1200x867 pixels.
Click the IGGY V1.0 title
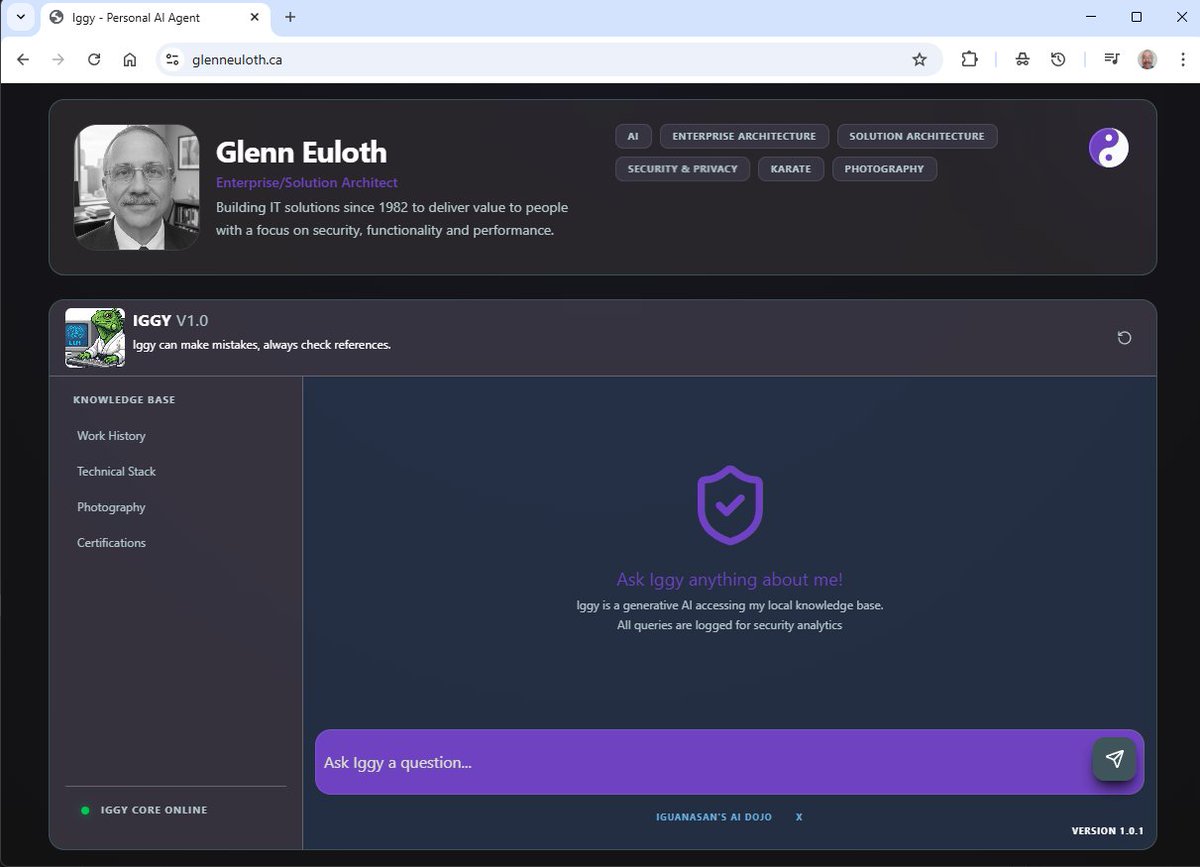[171, 321]
